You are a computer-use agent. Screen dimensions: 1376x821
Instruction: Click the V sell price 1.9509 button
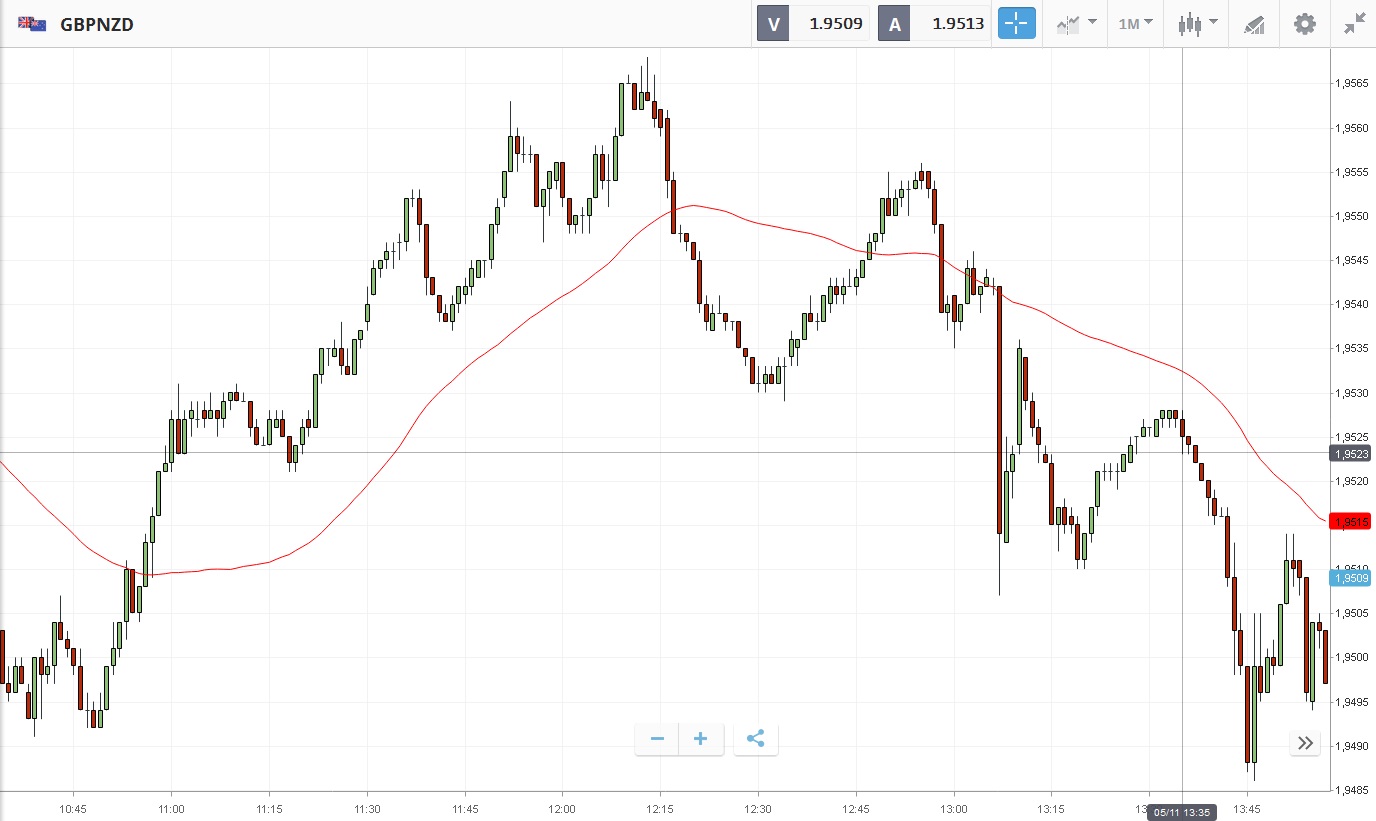pos(814,24)
